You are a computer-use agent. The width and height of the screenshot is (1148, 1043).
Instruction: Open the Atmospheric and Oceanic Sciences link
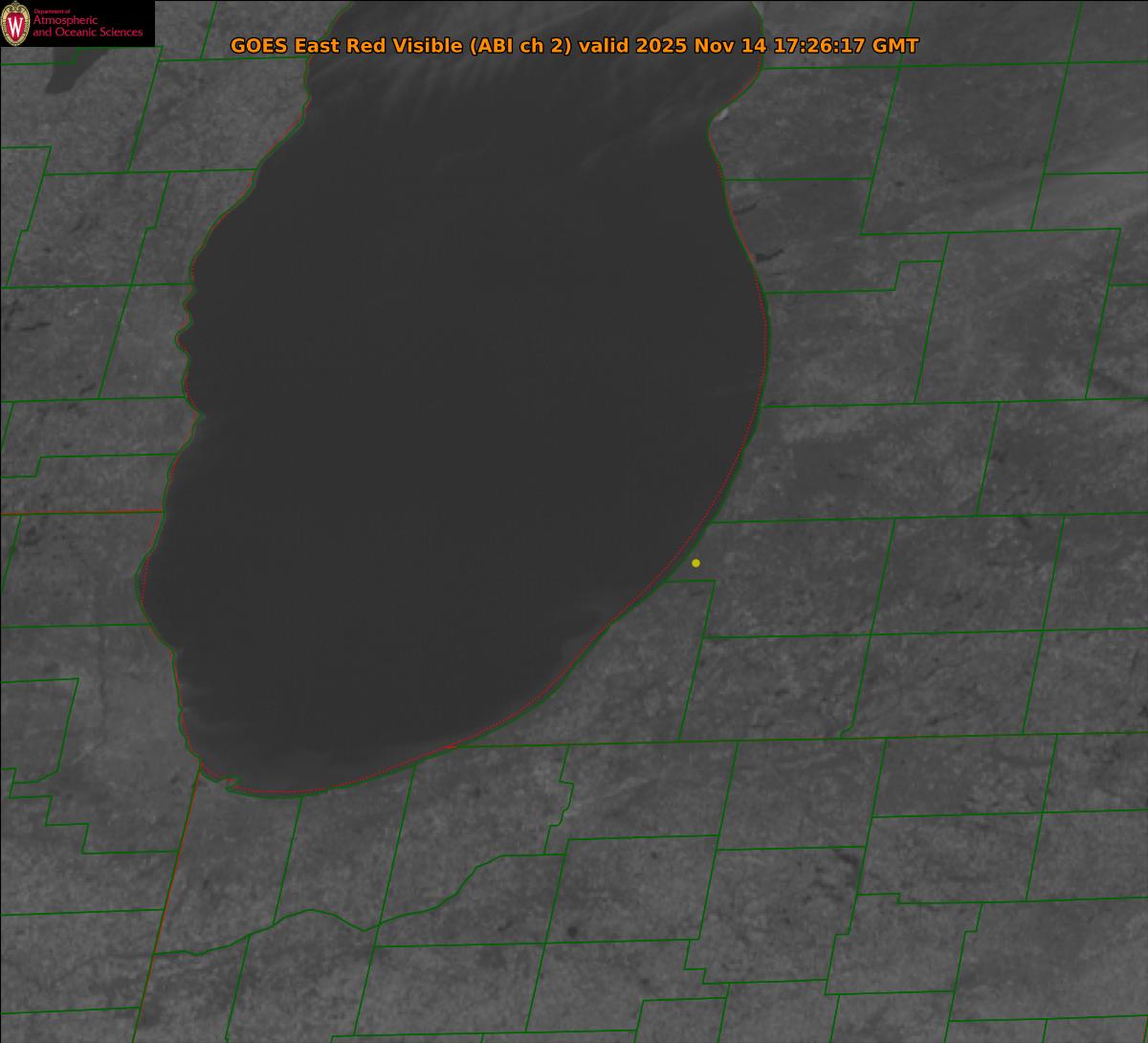pyautogui.click(x=87, y=27)
